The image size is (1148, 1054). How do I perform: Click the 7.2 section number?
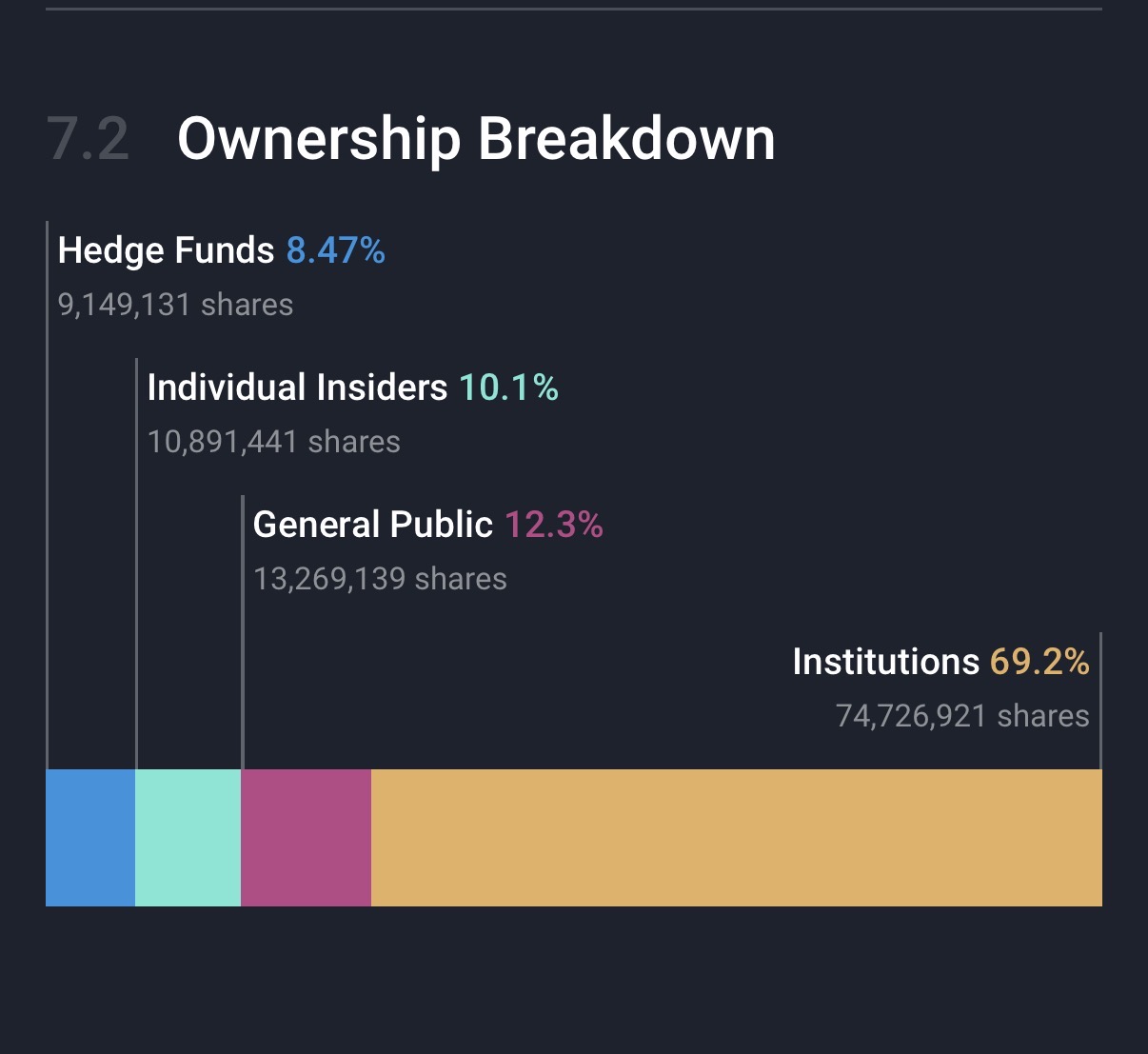88,139
